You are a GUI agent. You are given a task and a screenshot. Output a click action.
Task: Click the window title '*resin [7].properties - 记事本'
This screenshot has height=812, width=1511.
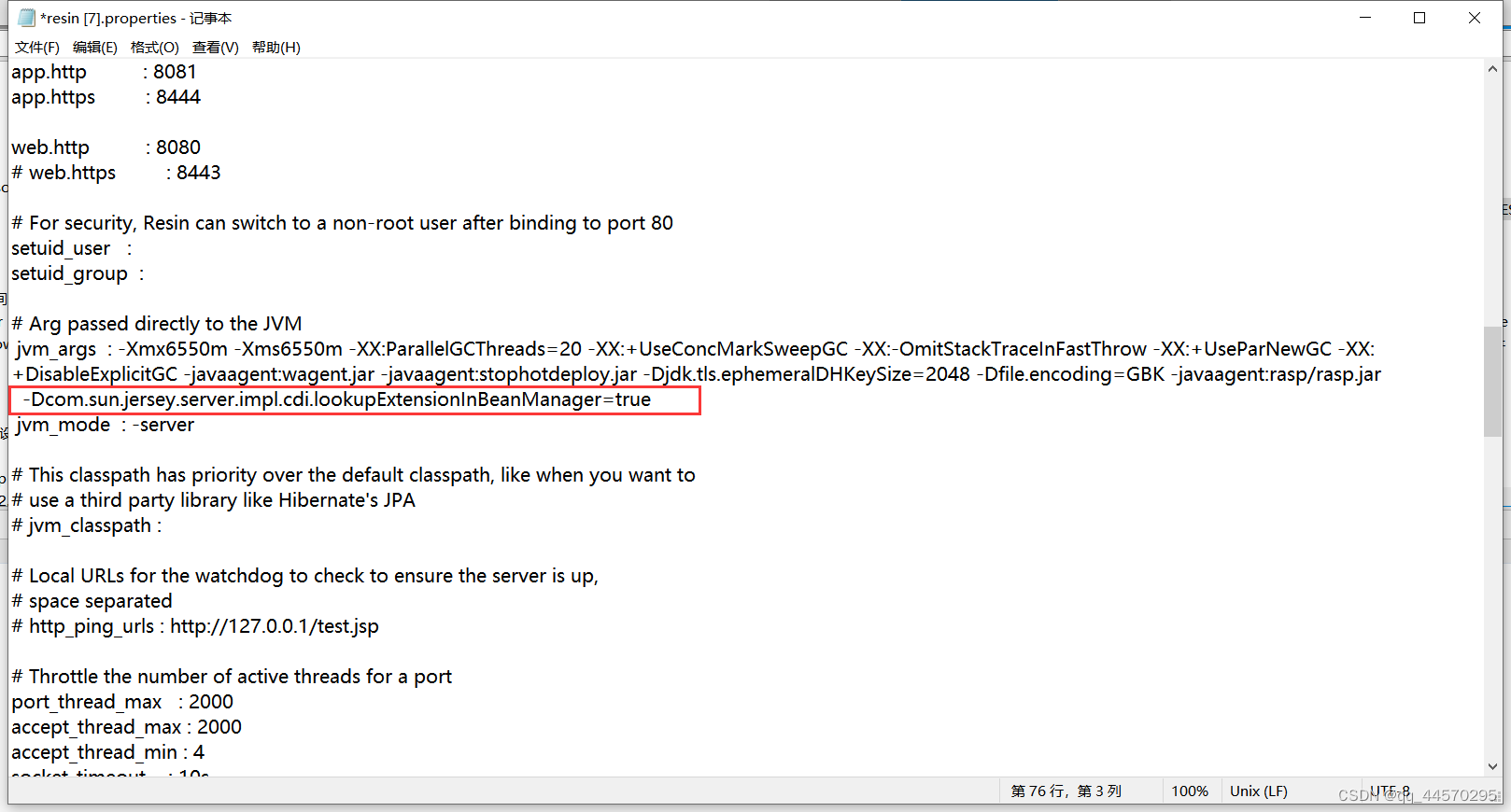[x=136, y=19]
